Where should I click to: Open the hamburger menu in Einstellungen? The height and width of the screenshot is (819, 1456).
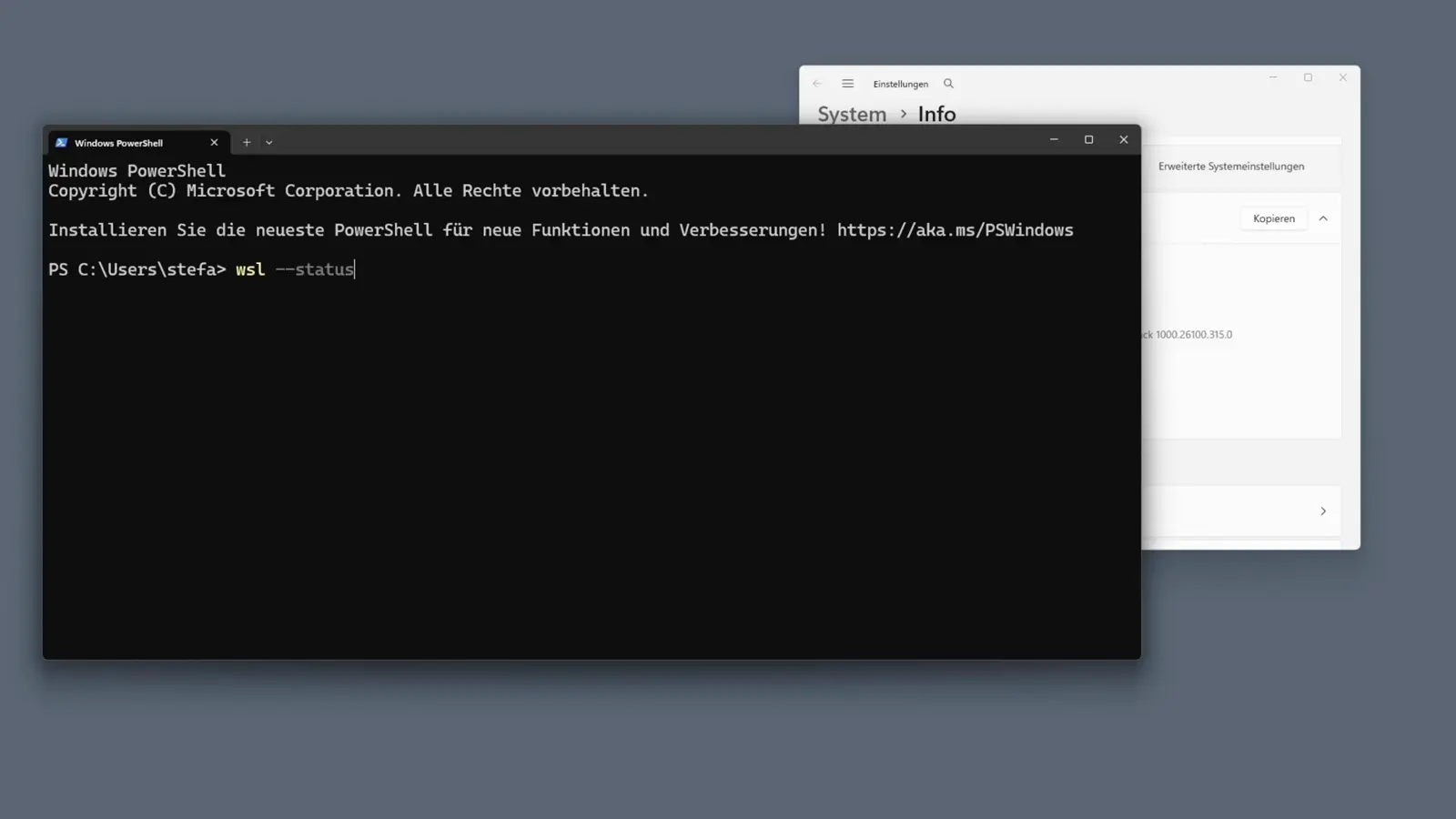pyautogui.click(x=847, y=84)
